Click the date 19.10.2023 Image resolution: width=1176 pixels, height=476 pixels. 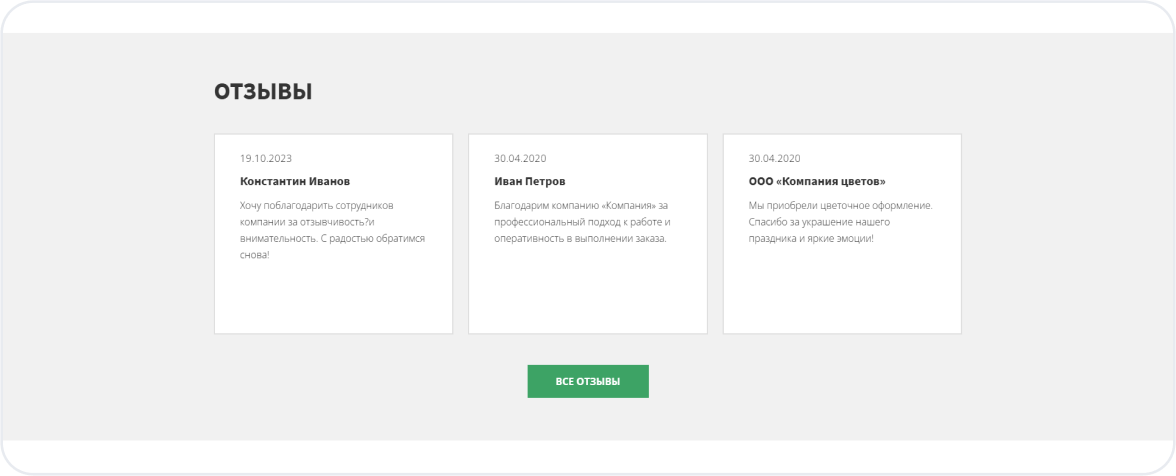point(266,158)
